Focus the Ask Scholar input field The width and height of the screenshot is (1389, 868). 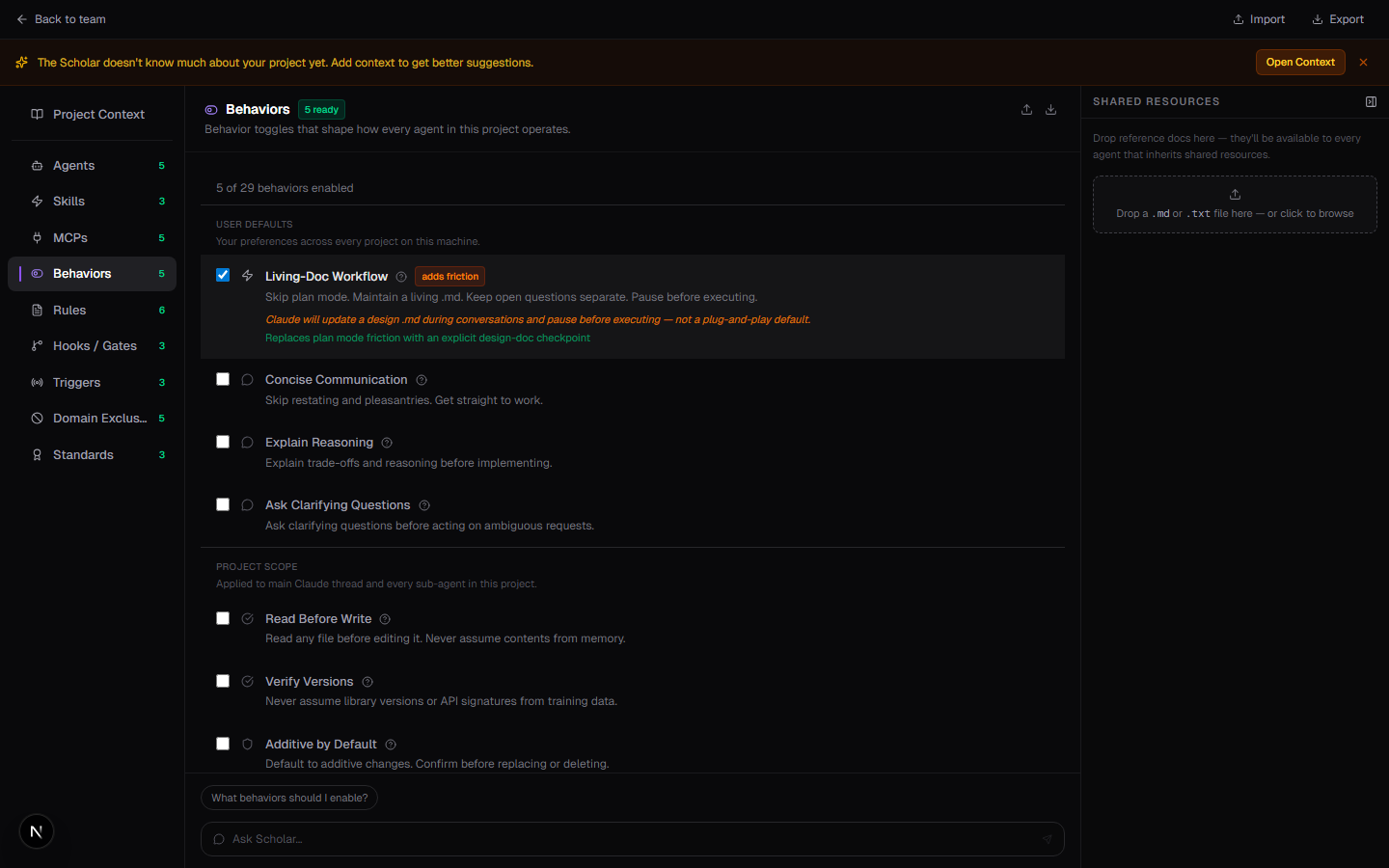(x=633, y=839)
